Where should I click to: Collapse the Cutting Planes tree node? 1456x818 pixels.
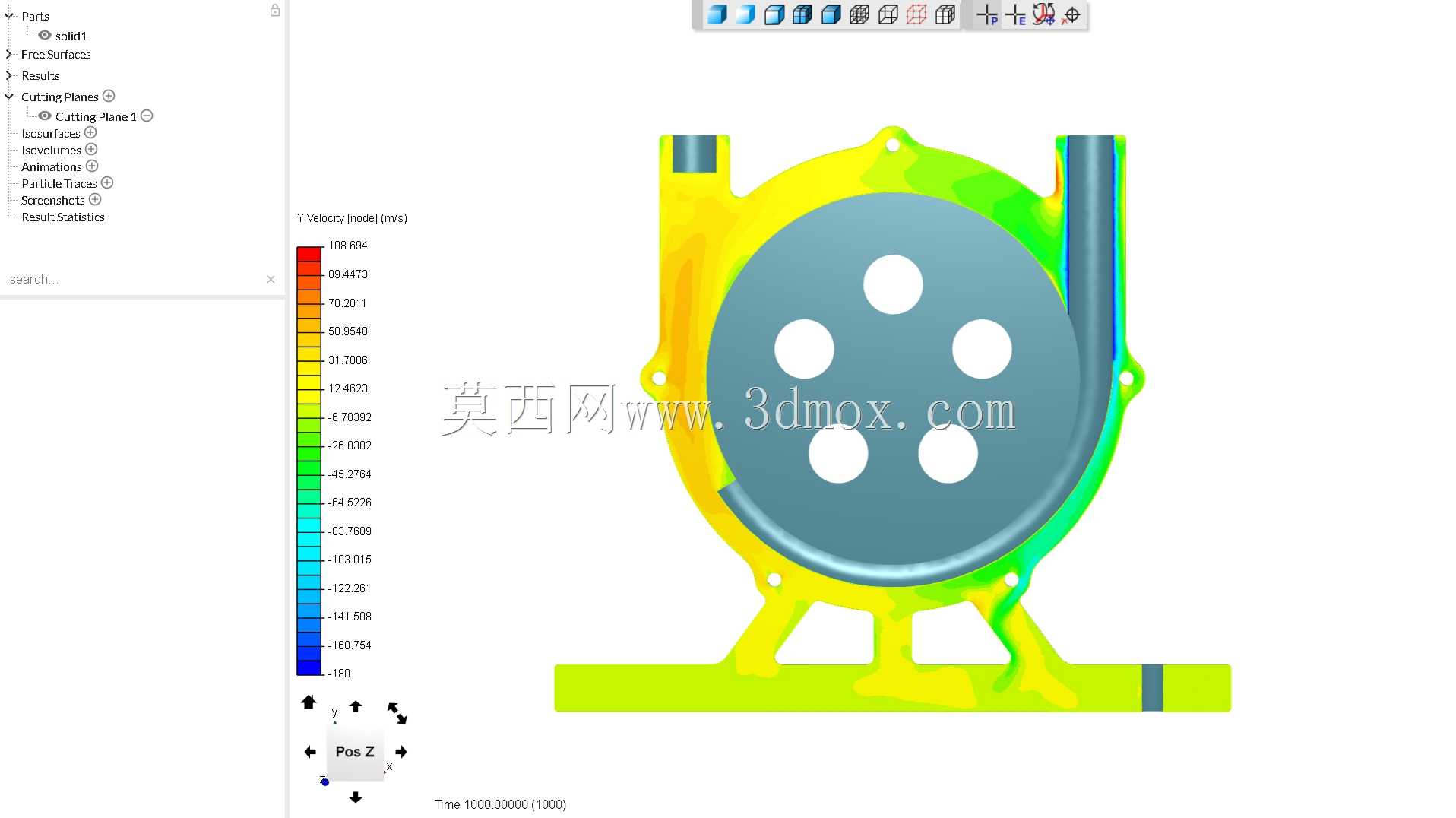point(9,96)
